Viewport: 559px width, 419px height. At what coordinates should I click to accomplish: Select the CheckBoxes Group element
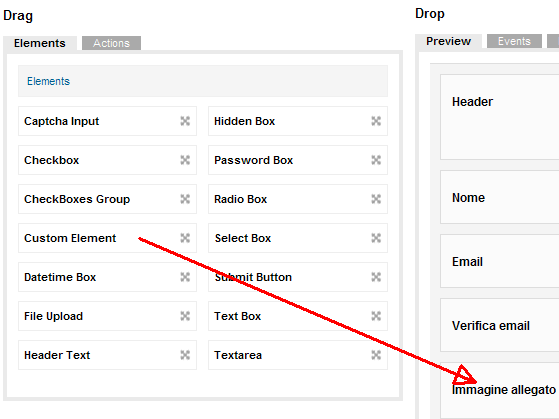[107, 199]
